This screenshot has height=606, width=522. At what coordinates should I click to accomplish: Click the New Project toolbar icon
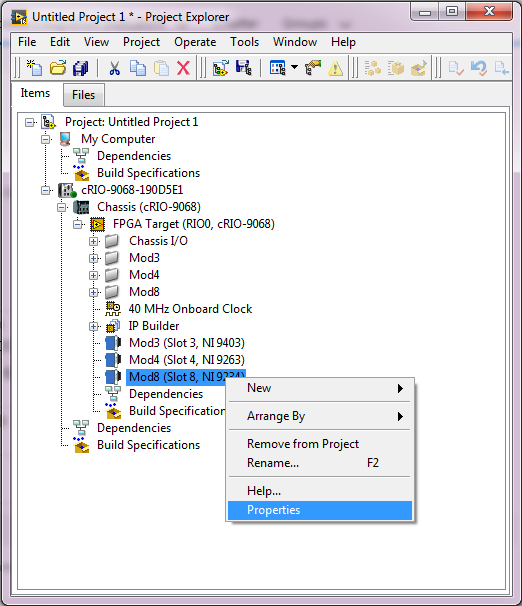coord(34,68)
